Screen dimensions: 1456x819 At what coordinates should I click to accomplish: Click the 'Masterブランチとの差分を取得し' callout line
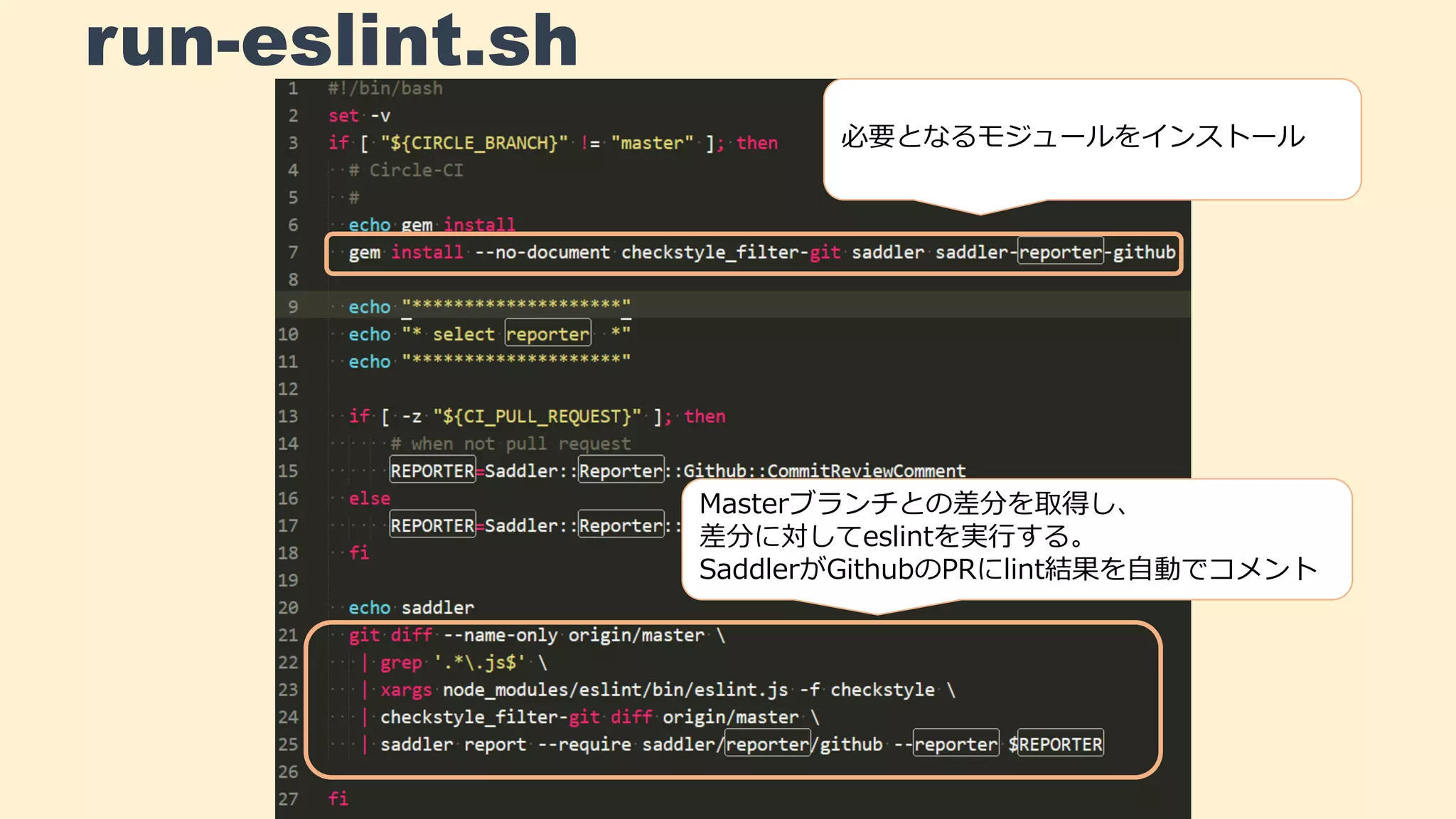914,503
